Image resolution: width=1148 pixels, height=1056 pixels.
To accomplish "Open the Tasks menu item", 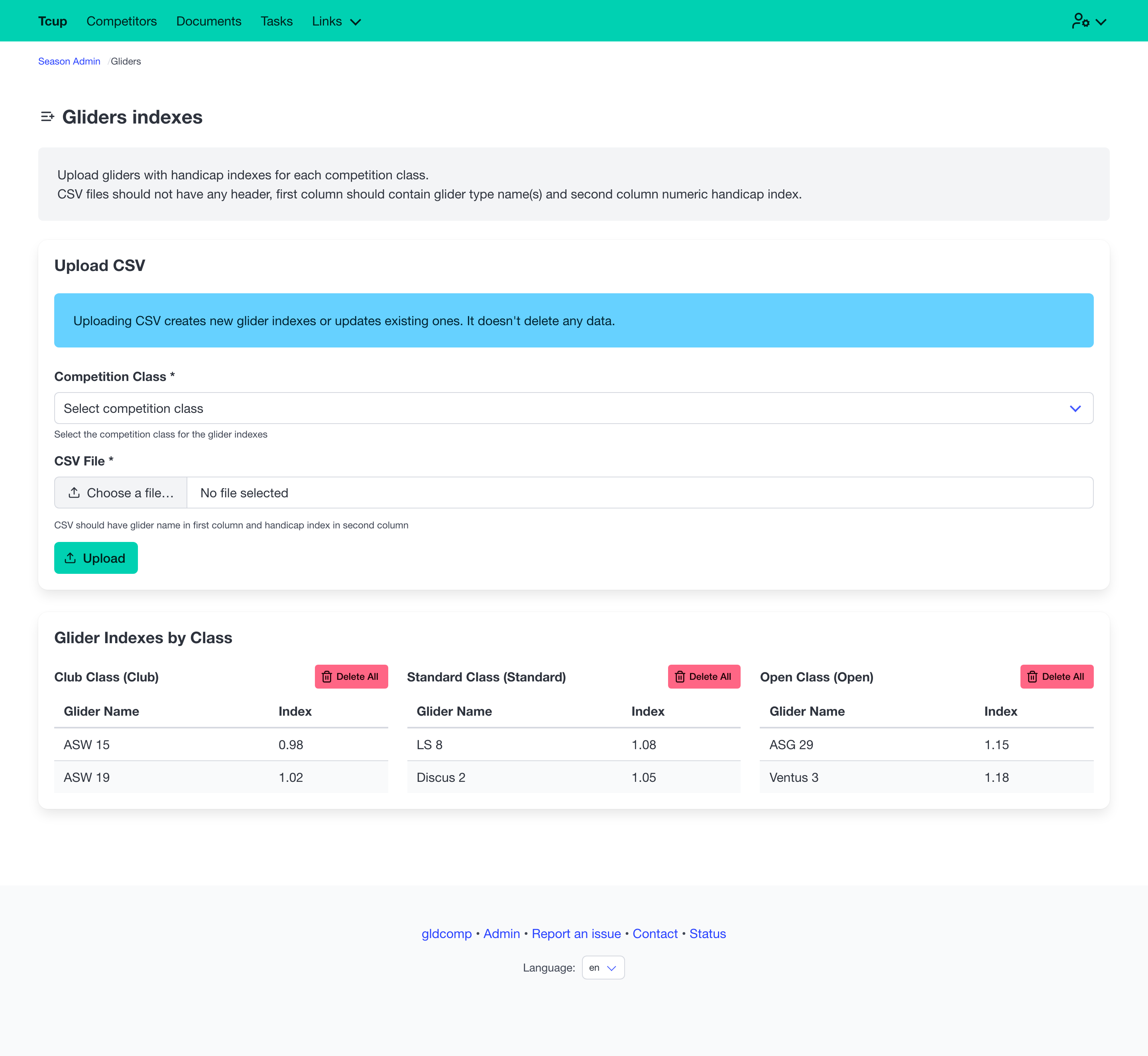I will click(277, 21).
